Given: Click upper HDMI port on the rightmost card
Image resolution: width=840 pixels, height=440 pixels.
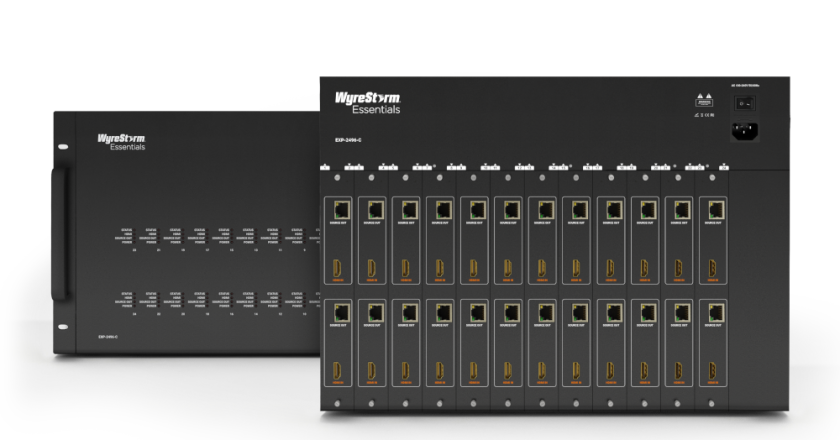Looking at the screenshot, I should pos(712,268).
